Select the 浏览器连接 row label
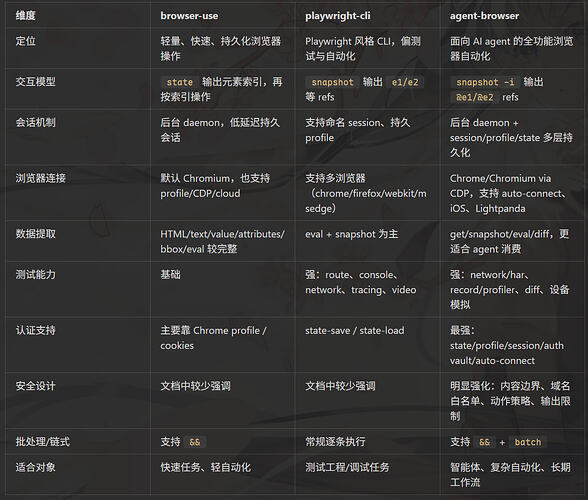 [x=40, y=178]
